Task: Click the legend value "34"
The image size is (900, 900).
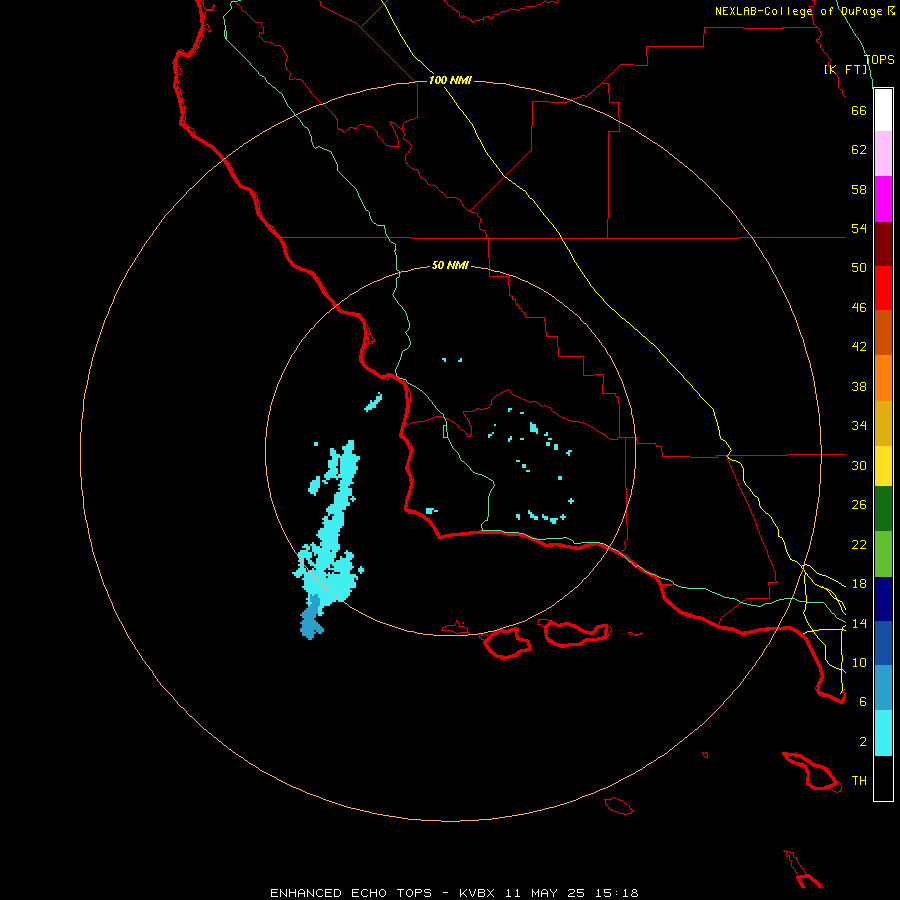Action: coord(859,426)
